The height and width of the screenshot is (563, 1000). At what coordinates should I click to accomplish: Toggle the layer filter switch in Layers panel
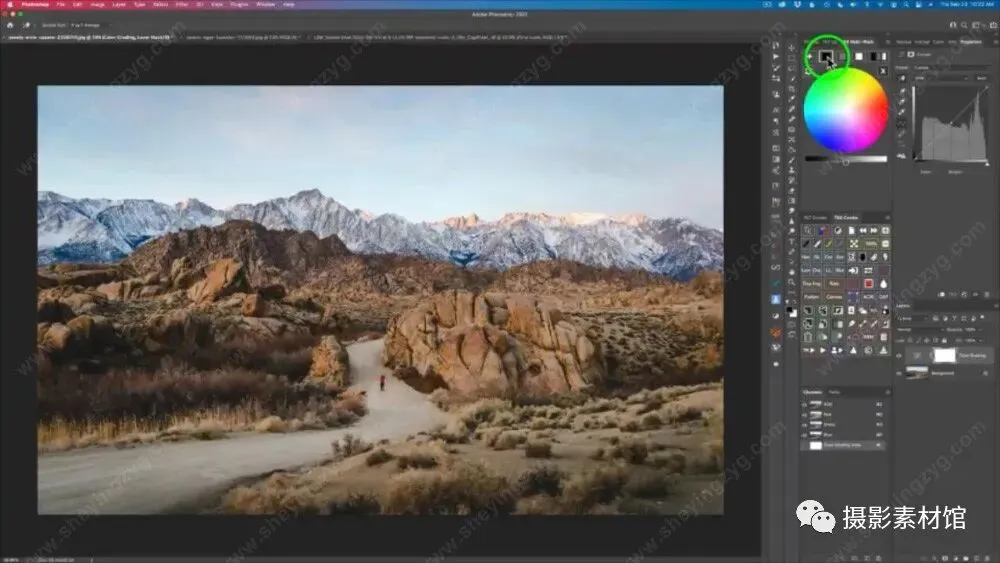[982, 317]
